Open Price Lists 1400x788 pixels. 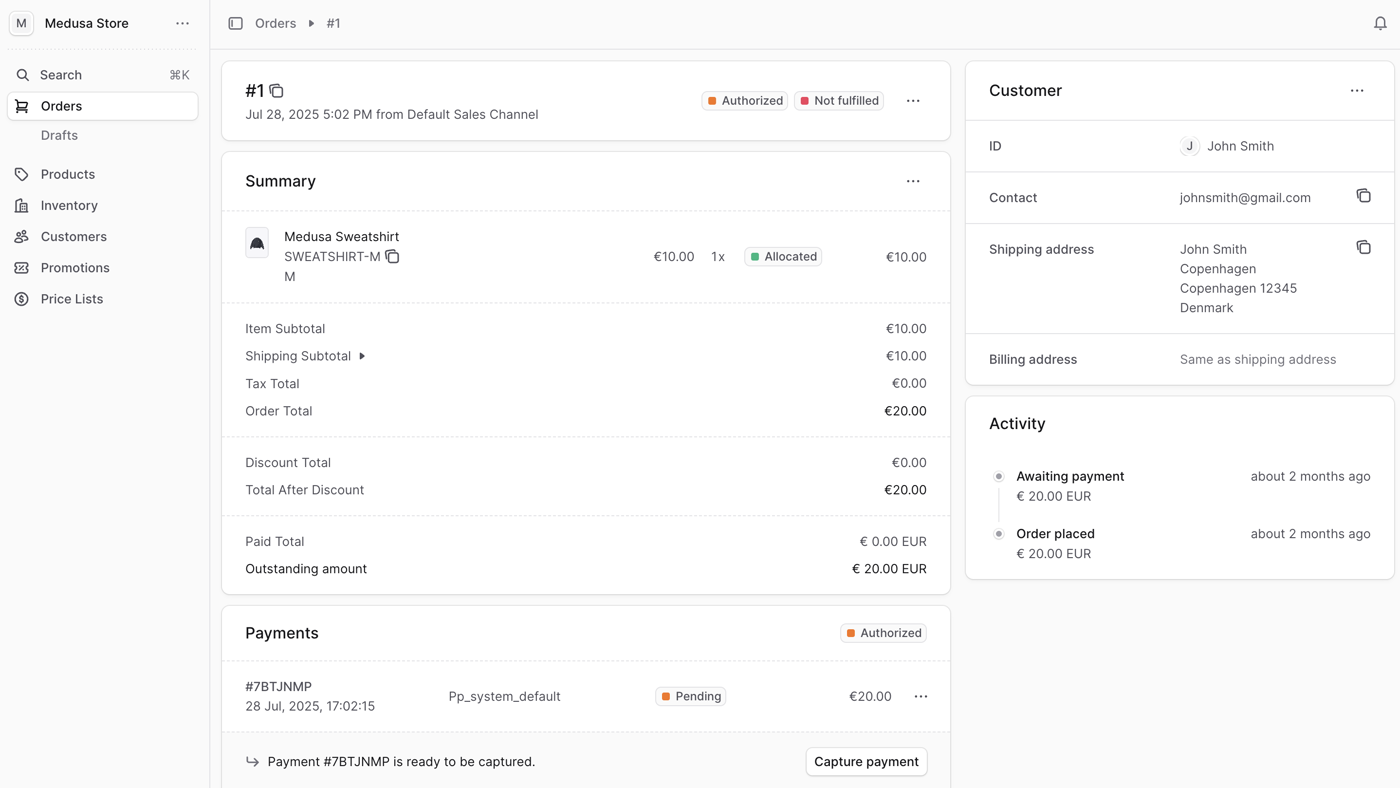click(x=103, y=299)
